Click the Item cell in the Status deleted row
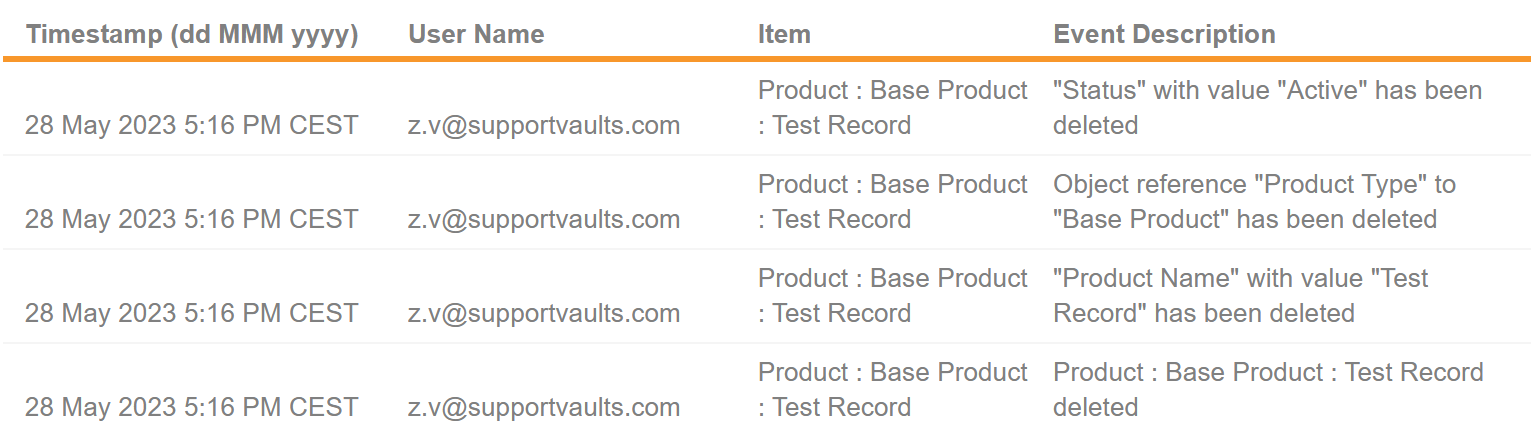The image size is (1531, 427). [x=892, y=108]
